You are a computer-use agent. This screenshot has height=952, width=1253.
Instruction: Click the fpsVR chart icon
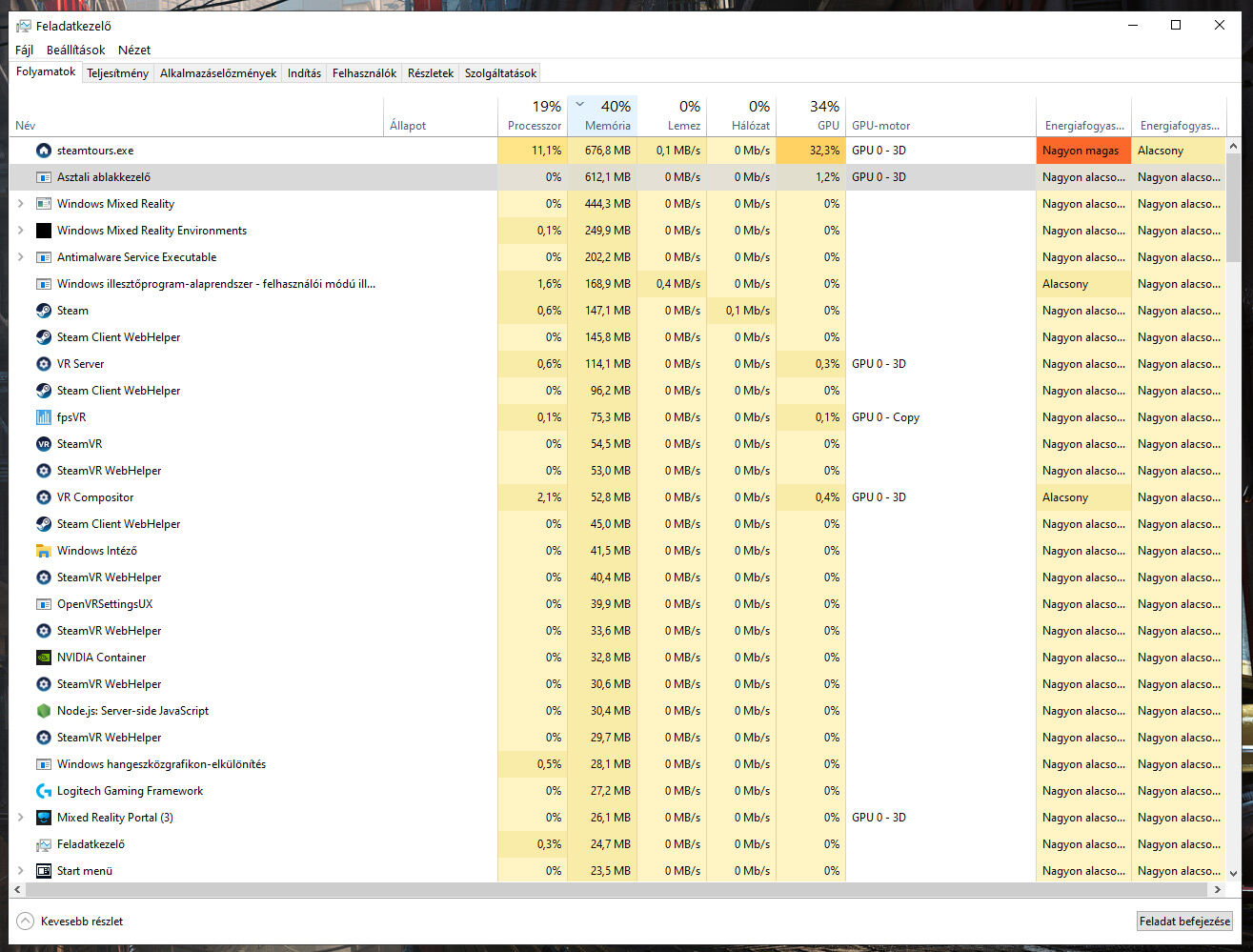coord(43,417)
